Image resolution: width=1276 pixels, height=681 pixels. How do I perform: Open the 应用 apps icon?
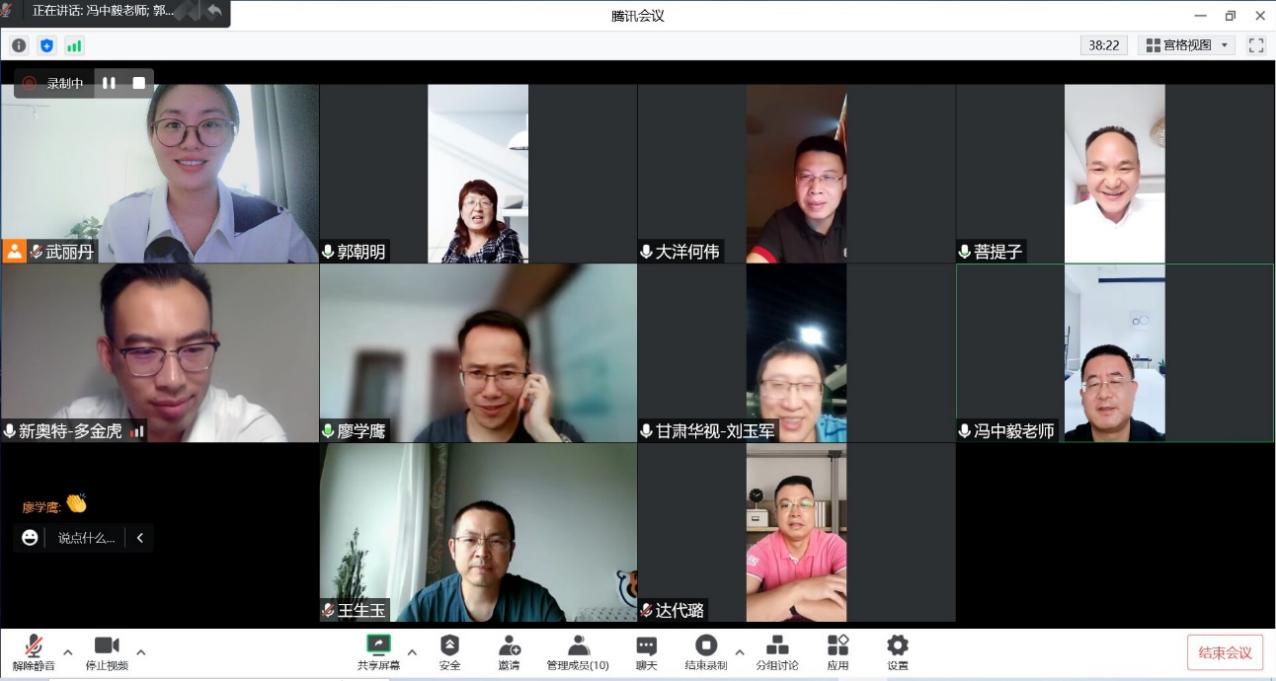click(x=837, y=652)
